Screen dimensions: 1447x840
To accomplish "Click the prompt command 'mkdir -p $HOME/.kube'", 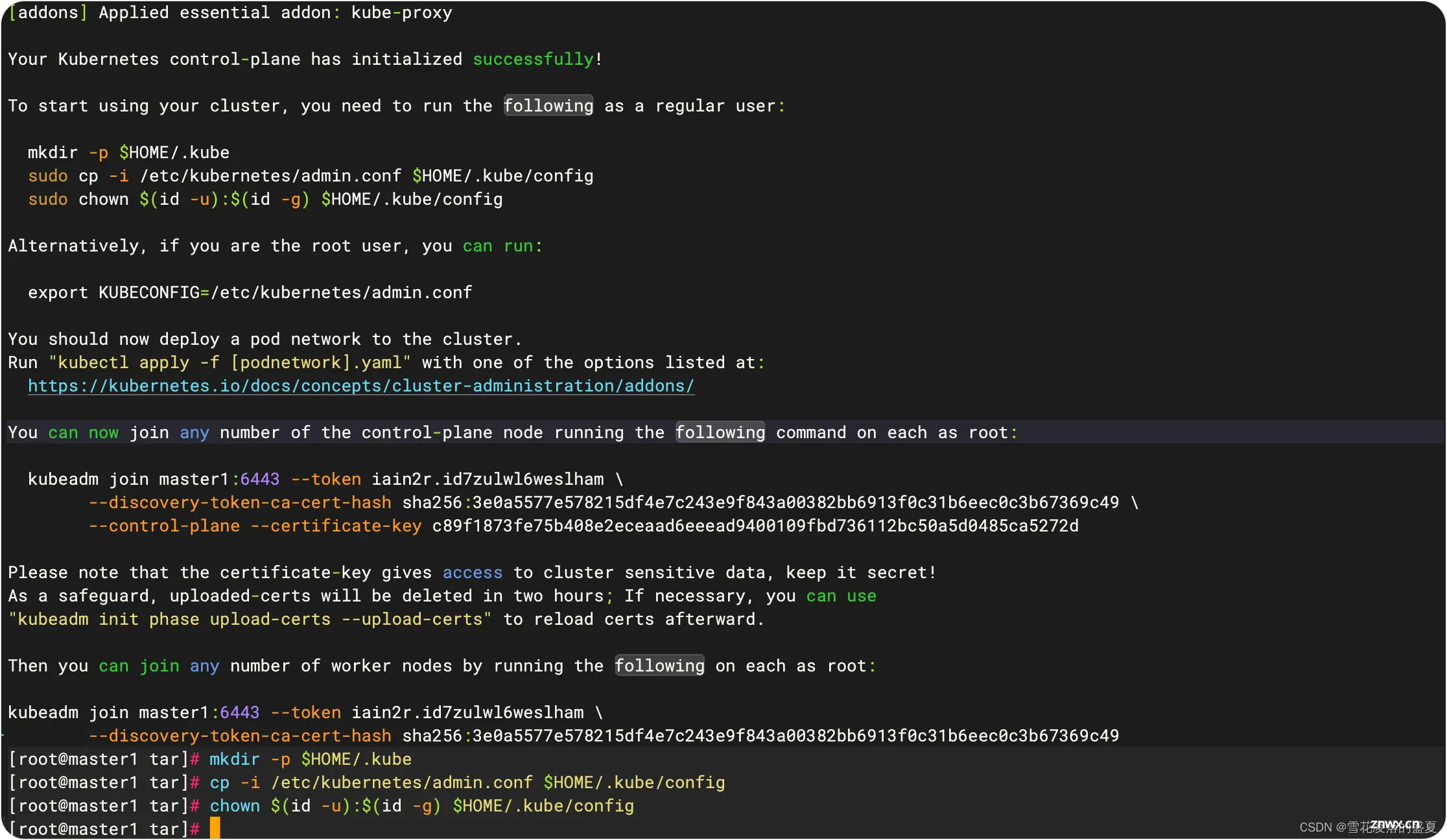I will point(311,759).
